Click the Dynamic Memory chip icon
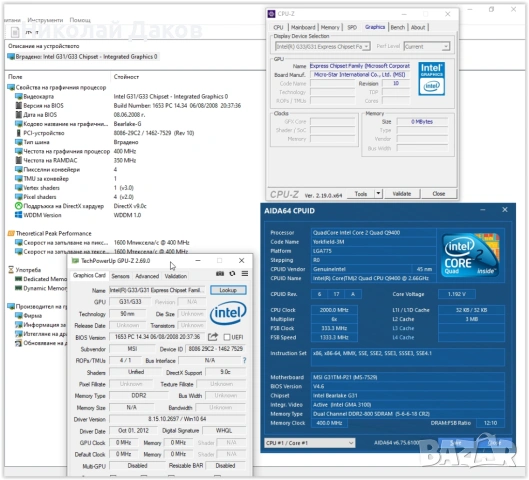The height and width of the screenshot is (480, 529). click(19, 288)
